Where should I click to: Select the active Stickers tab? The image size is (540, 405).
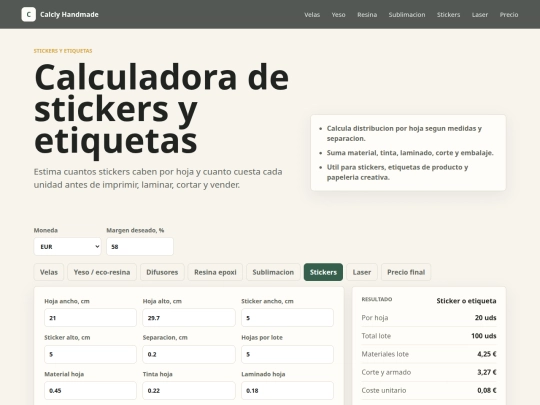323,272
